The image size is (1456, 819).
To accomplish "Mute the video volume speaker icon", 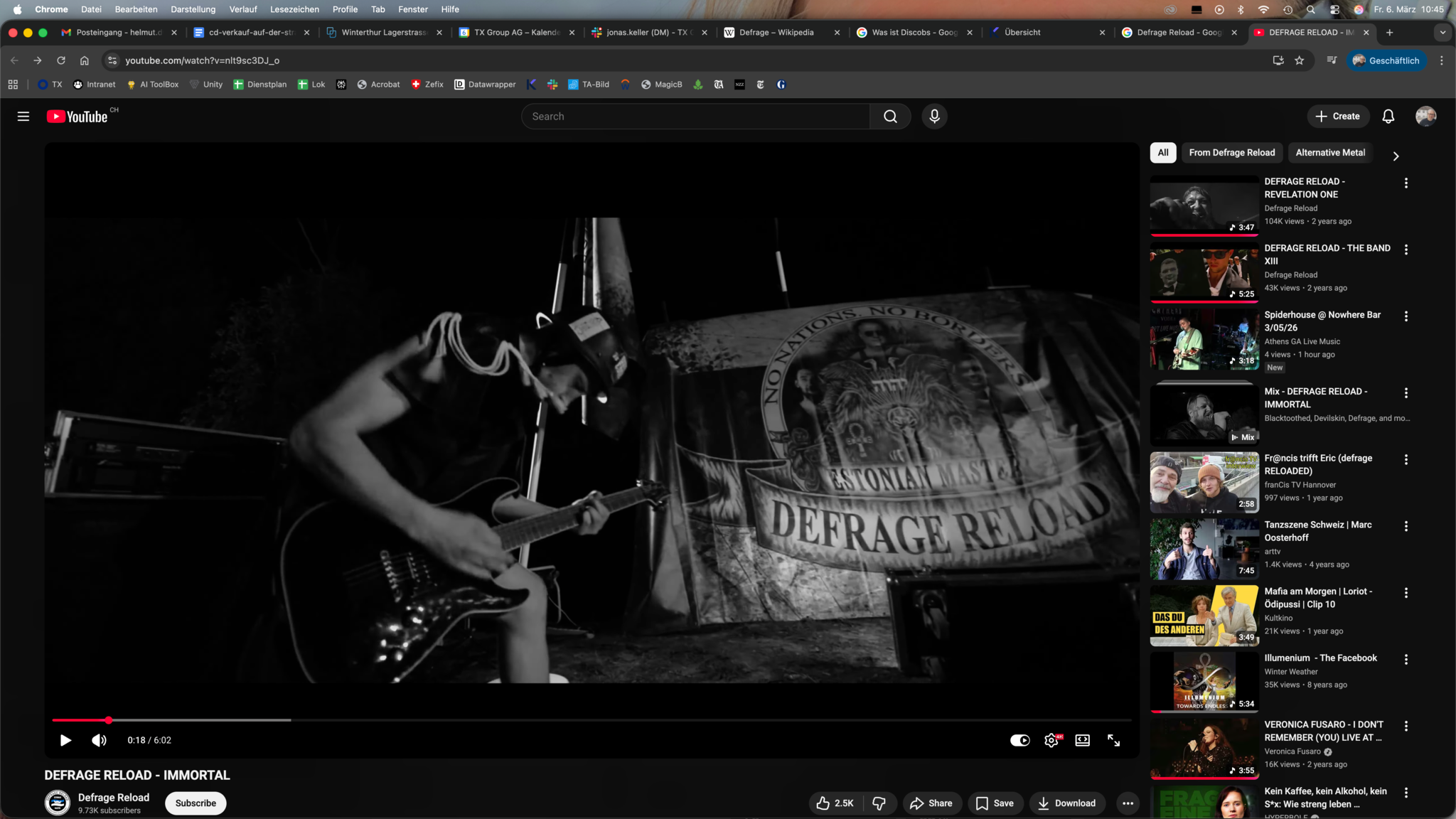I will tap(99, 740).
